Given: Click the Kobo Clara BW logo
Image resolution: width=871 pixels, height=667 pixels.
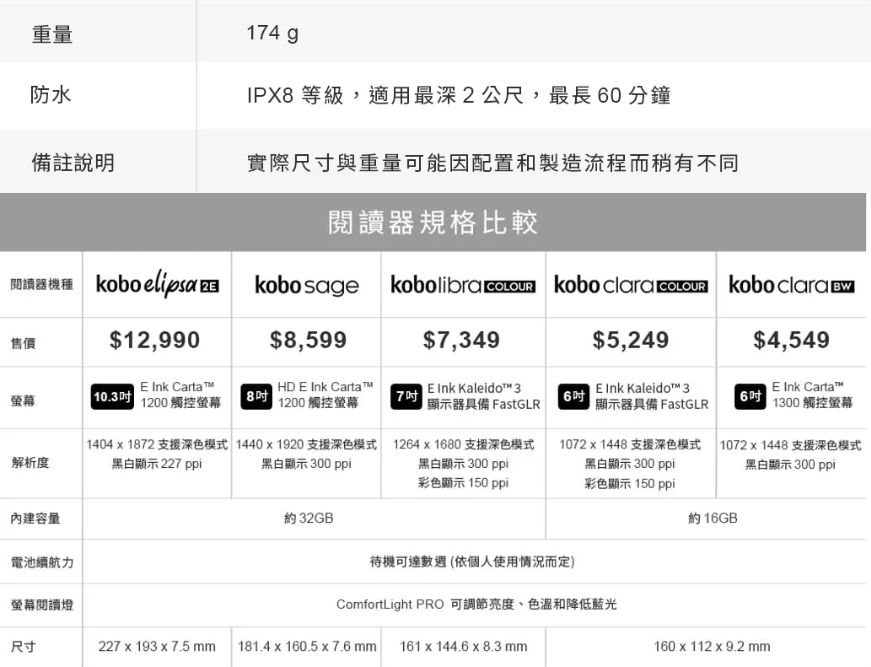Looking at the screenshot, I should coord(792,285).
